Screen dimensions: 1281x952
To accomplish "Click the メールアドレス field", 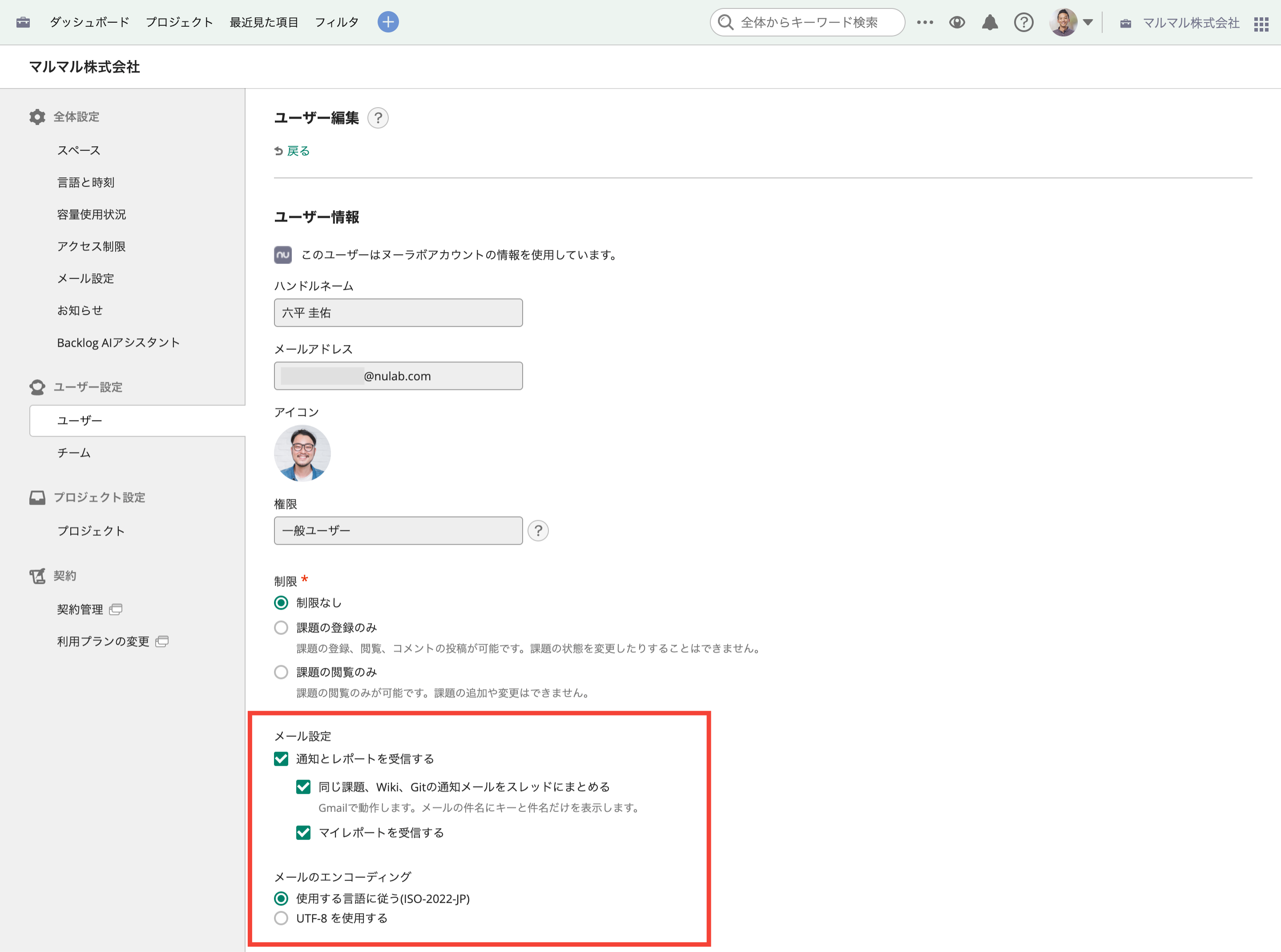I will pyautogui.click(x=399, y=376).
